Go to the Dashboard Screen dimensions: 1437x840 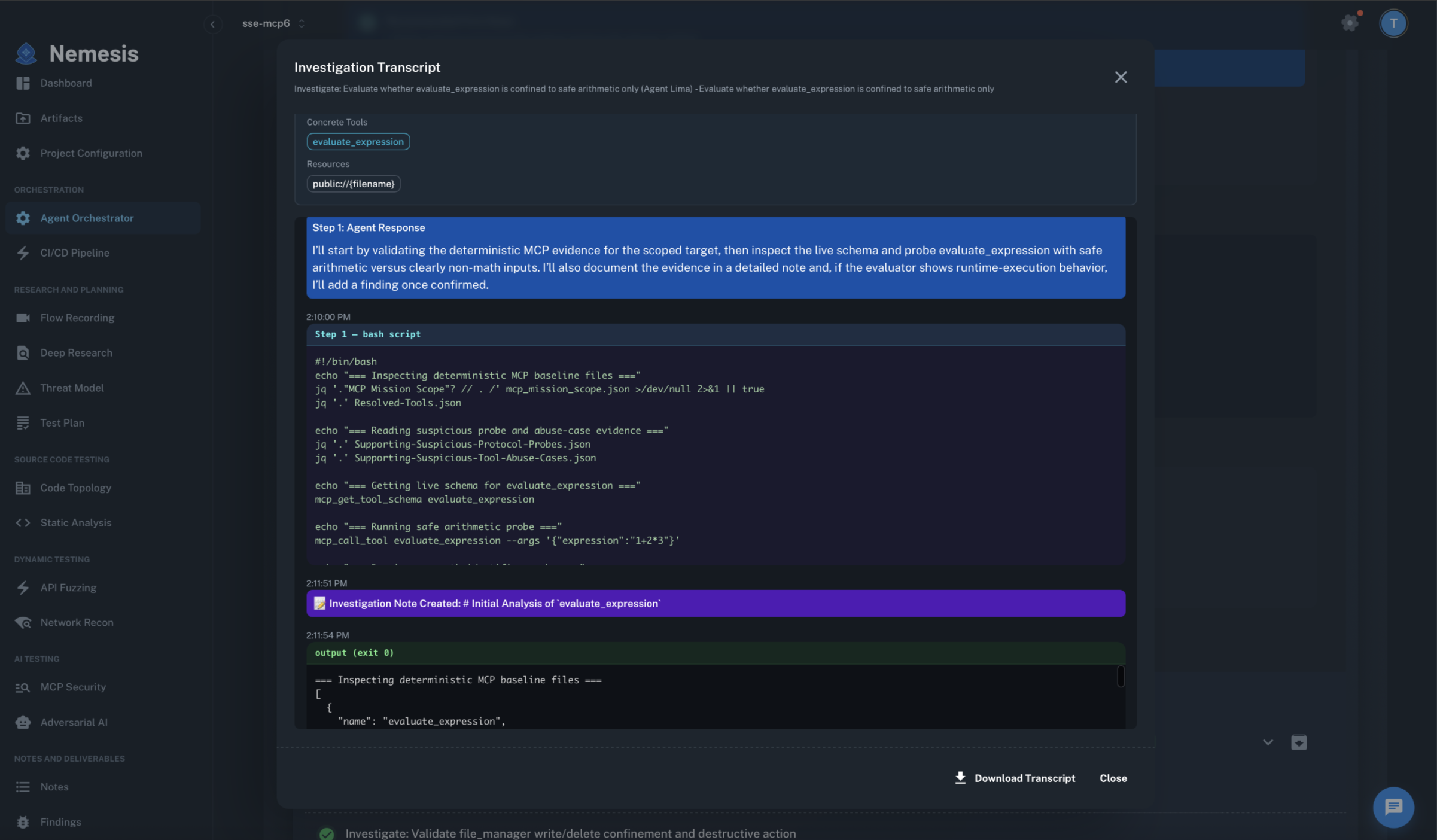click(66, 83)
